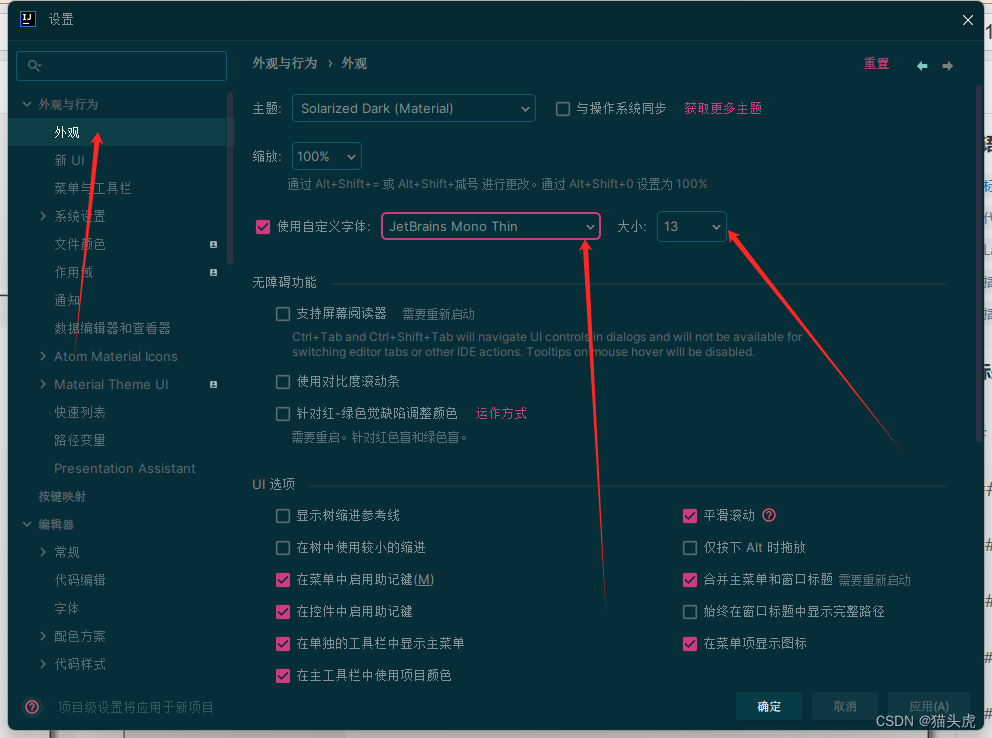Click the 应用(A) apply button
The width and height of the screenshot is (992, 738).
(929, 706)
